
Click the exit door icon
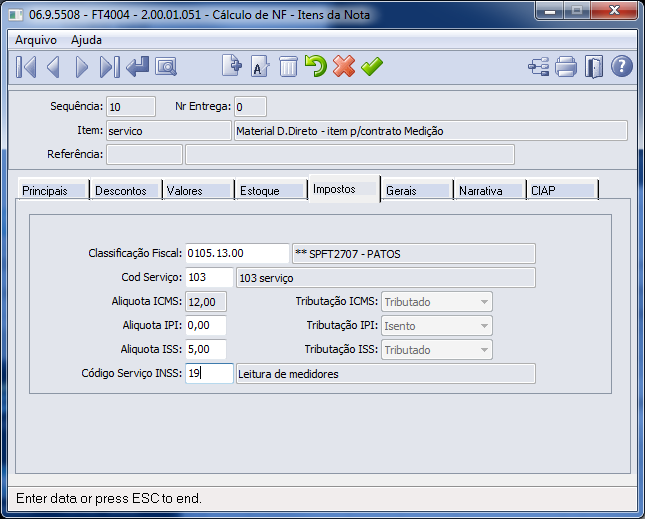click(594, 67)
